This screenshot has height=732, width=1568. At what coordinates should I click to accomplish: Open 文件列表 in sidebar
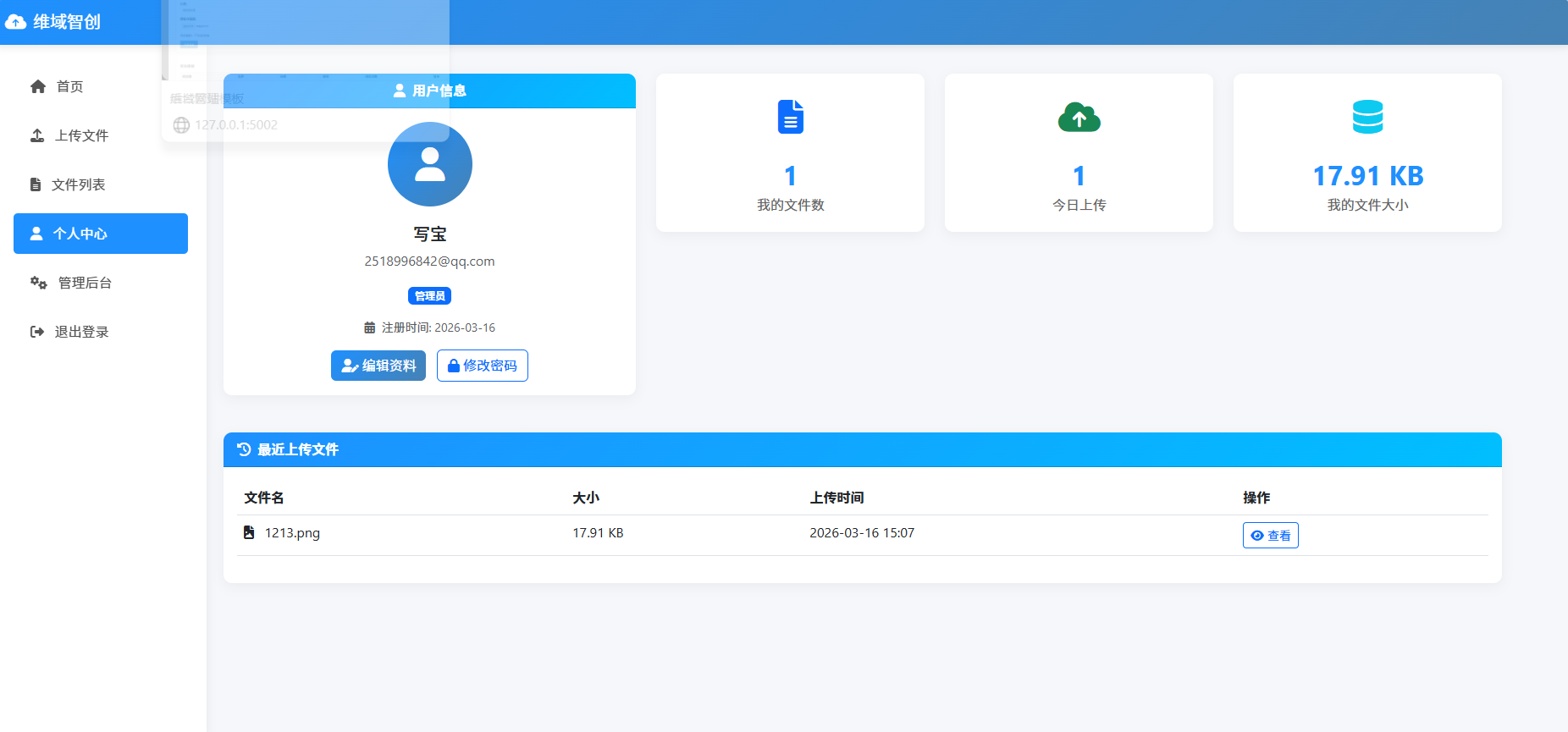[x=101, y=184]
